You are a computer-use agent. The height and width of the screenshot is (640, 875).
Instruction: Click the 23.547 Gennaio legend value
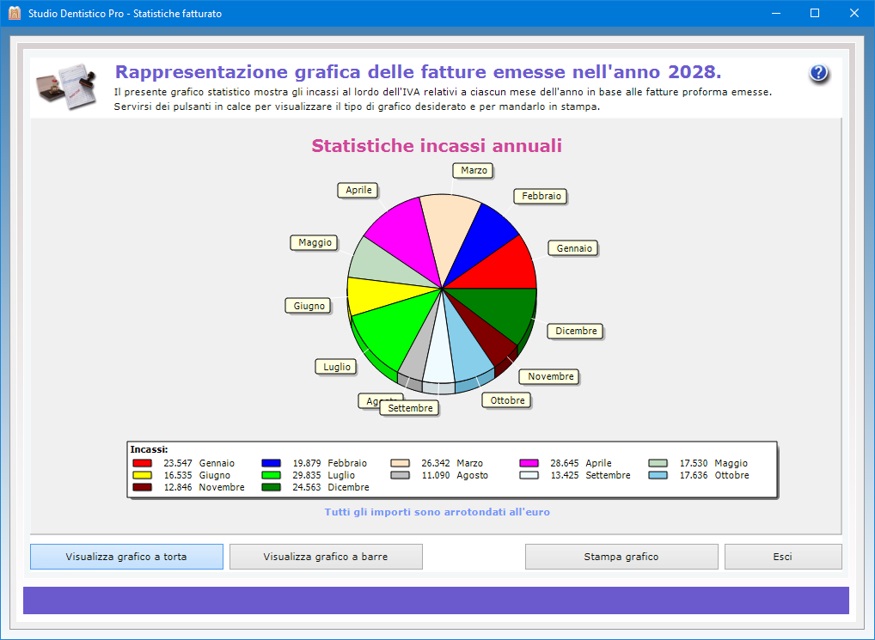tap(177, 463)
